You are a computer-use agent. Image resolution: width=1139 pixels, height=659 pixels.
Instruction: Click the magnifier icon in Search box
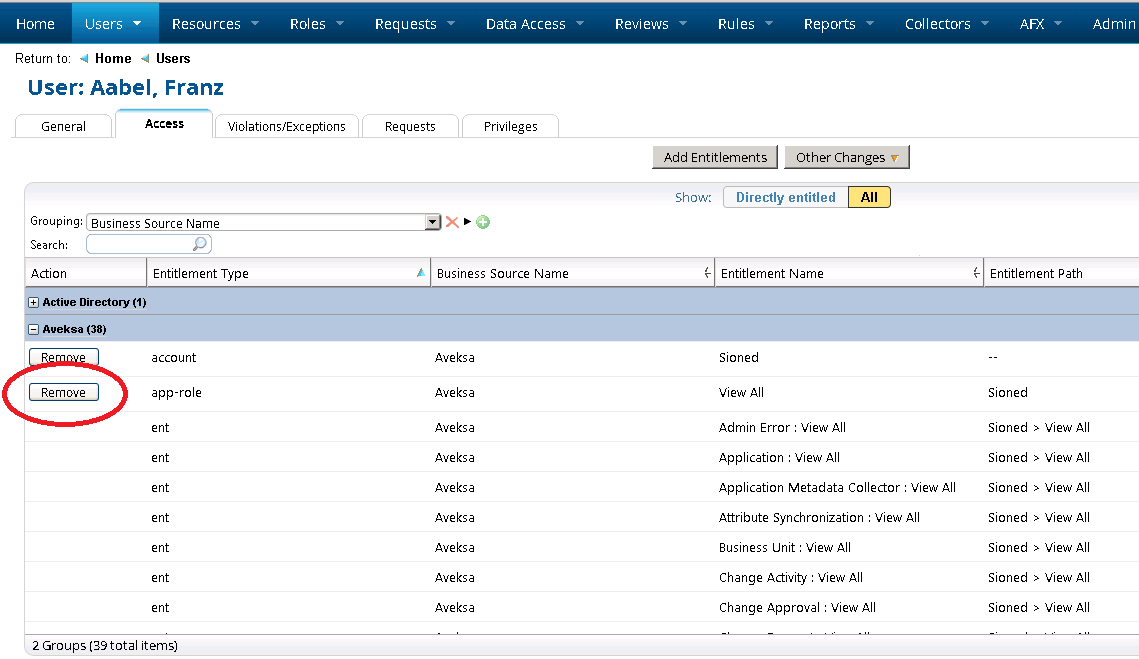tap(200, 244)
